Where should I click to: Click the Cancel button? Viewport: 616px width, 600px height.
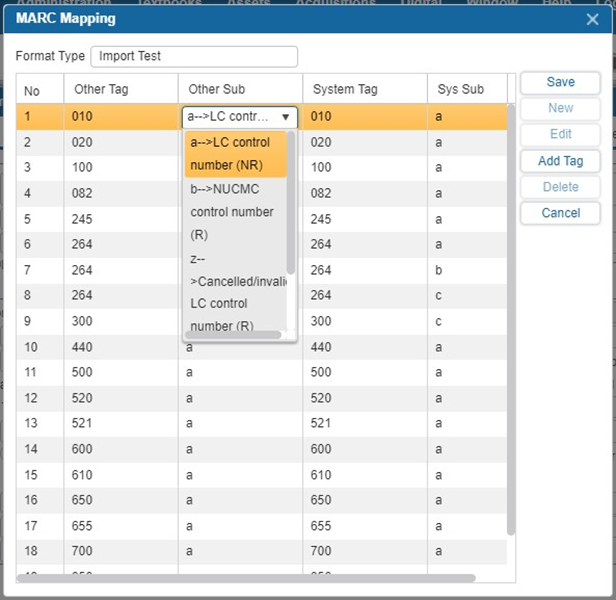tap(560, 213)
